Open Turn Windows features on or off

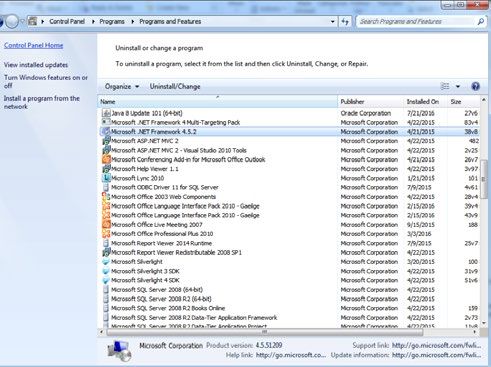[46, 81]
